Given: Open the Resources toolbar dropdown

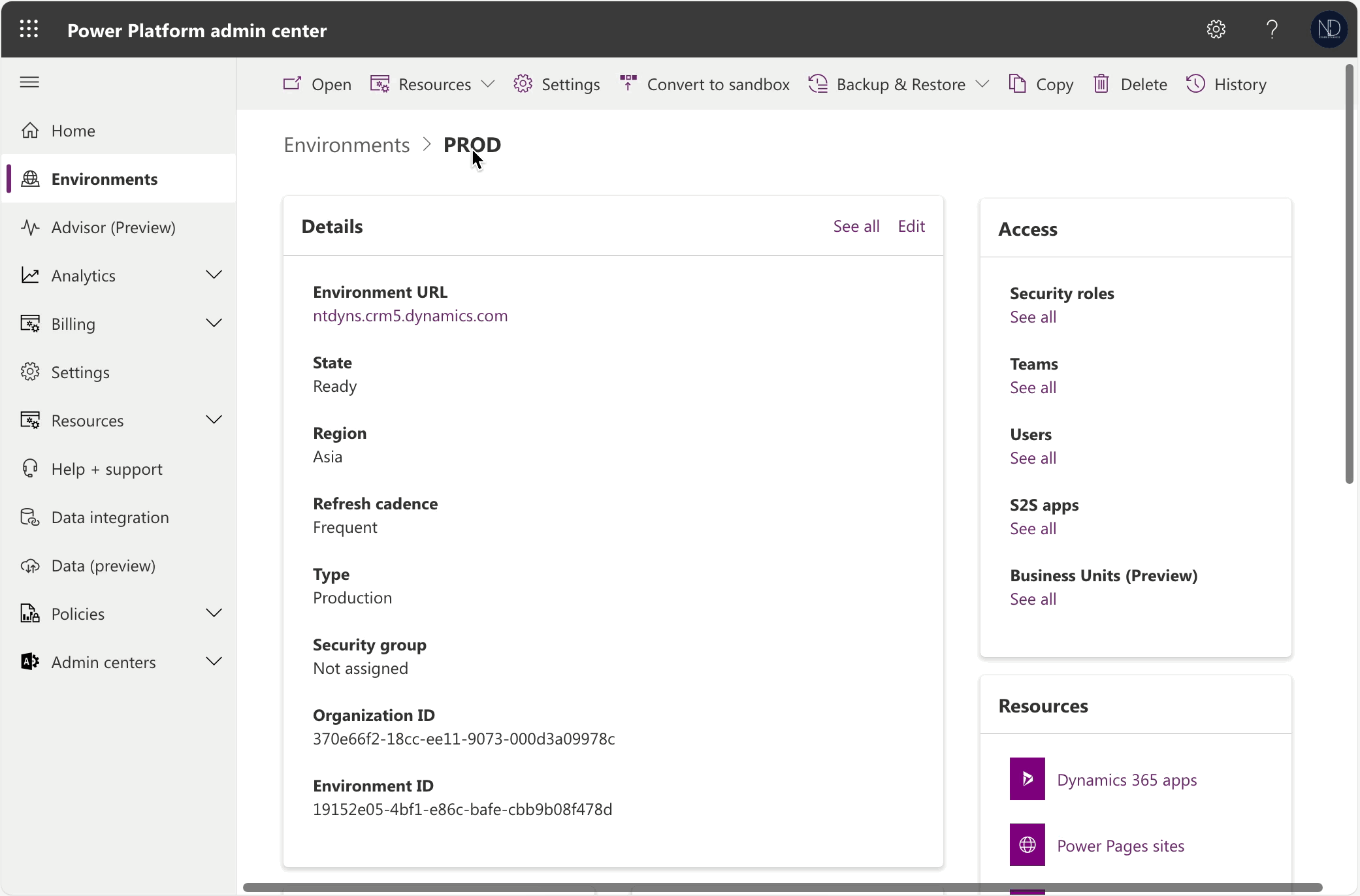Looking at the screenshot, I should (x=487, y=84).
